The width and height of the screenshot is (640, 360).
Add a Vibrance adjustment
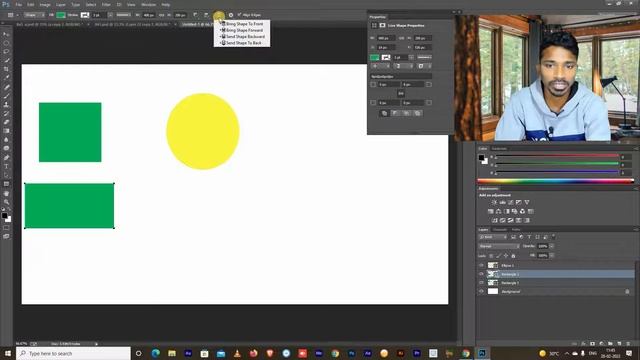click(x=527, y=202)
